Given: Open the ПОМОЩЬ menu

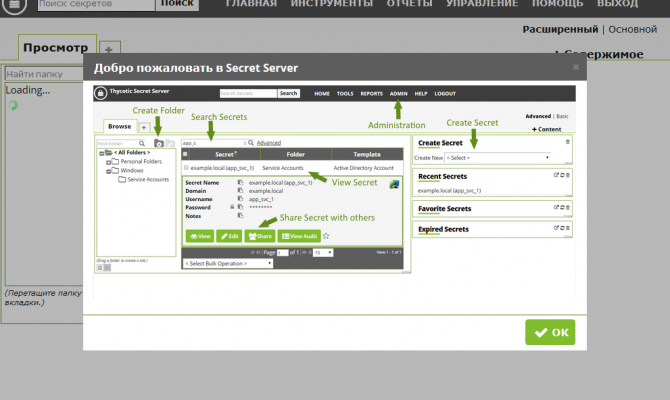Looking at the screenshot, I should (x=557, y=4).
